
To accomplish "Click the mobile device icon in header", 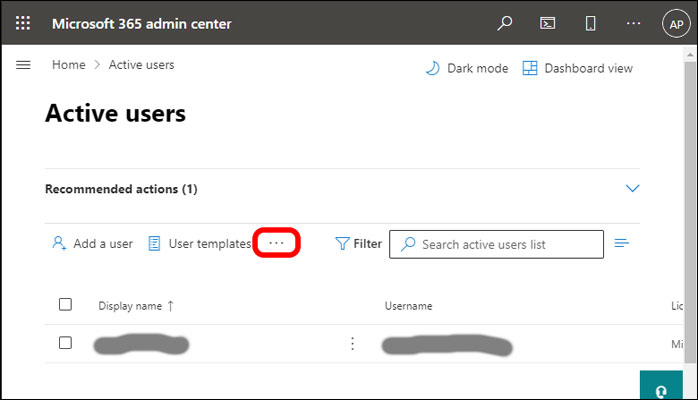I will coord(590,23).
